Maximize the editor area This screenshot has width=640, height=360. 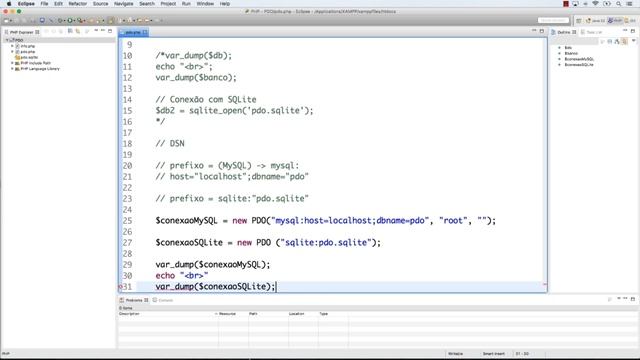[542, 31]
